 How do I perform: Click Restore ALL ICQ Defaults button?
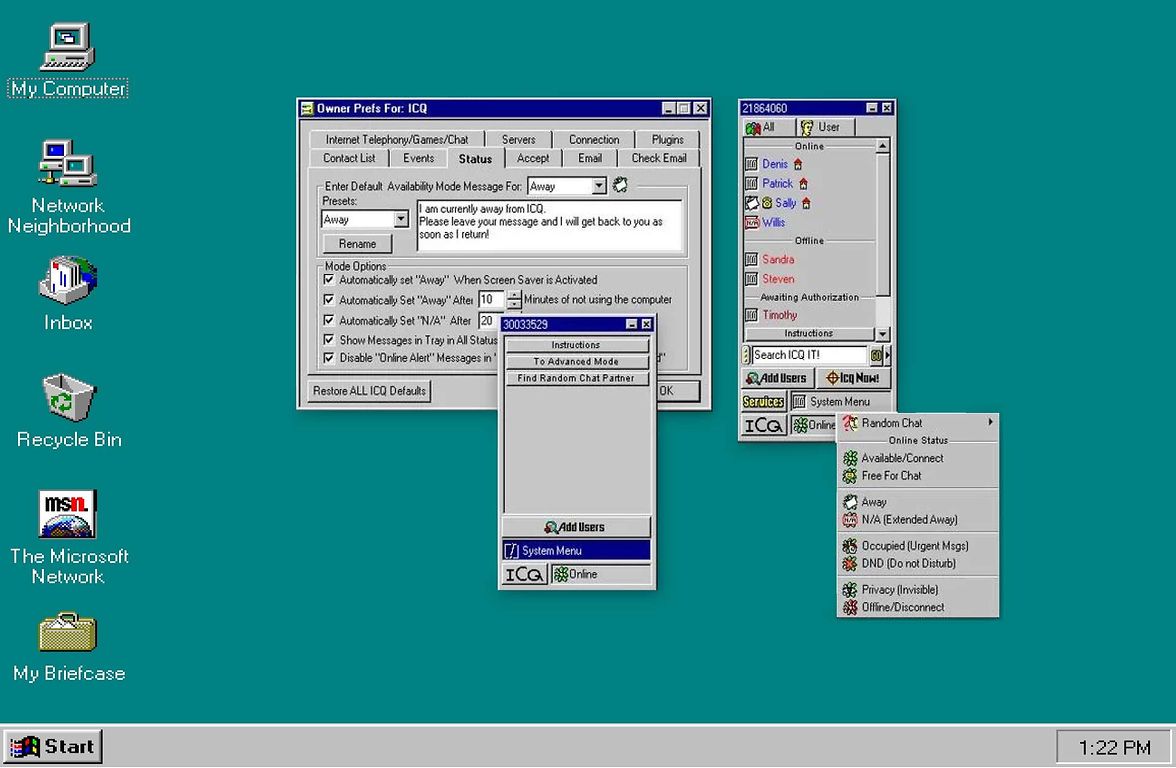coord(368,391)
